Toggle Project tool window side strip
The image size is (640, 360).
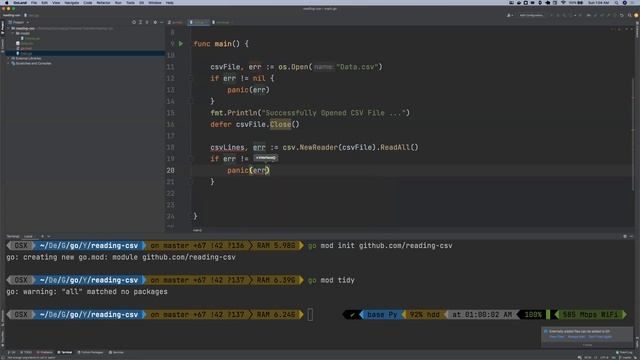2,28
